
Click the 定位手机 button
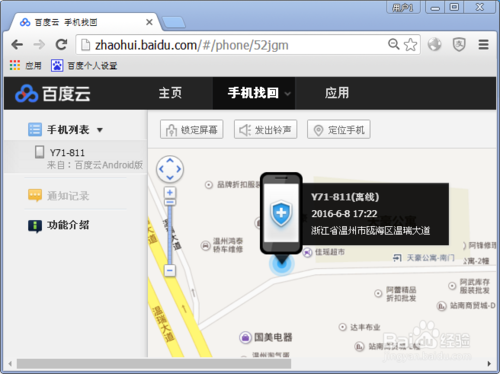click(x=339, y=129)
